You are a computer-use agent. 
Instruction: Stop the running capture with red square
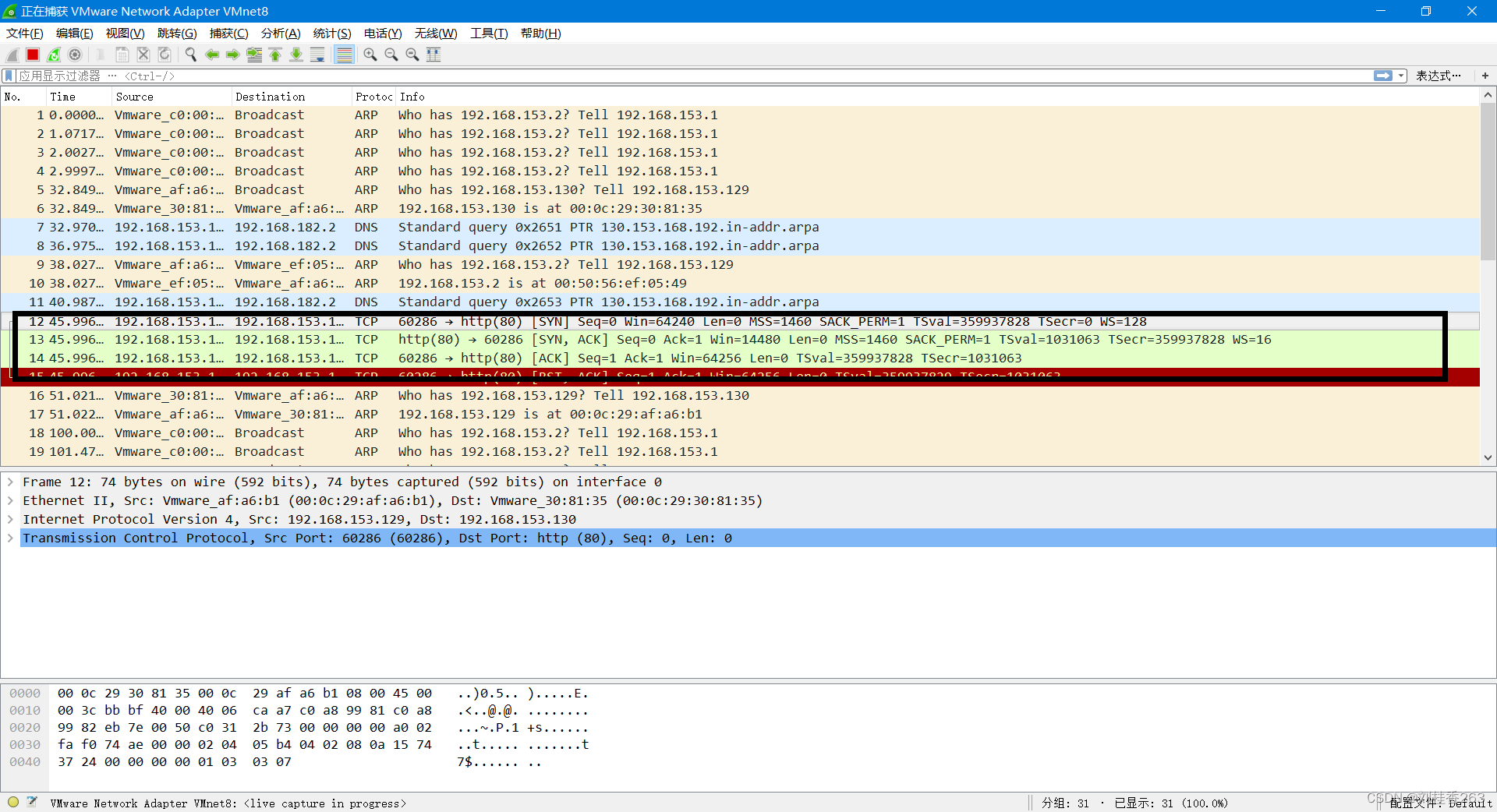click(33, 55)
